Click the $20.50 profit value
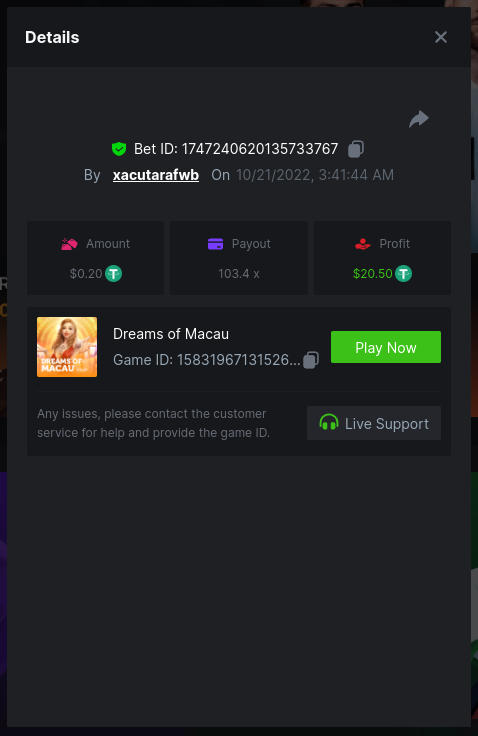Image resolution: width=478 pixels, height=736 pixels. tap(373, 274)
